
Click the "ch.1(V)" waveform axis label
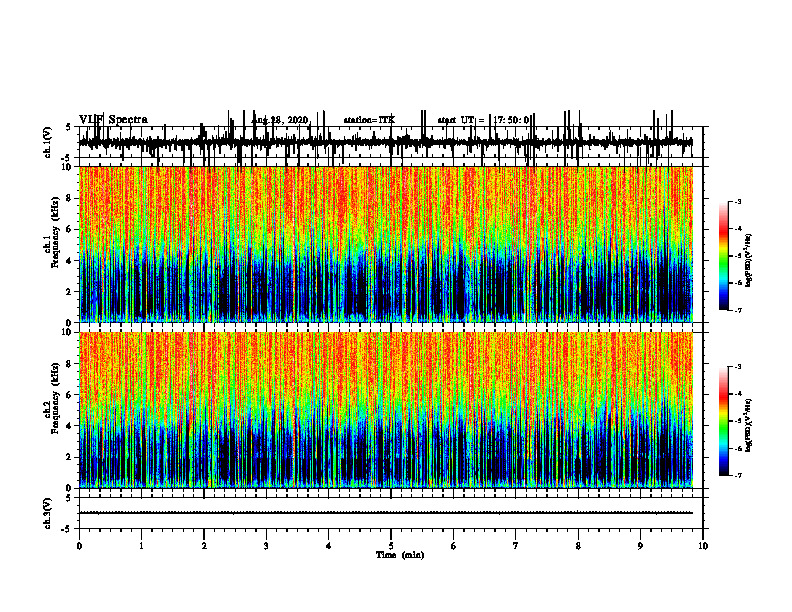[47, 142]
